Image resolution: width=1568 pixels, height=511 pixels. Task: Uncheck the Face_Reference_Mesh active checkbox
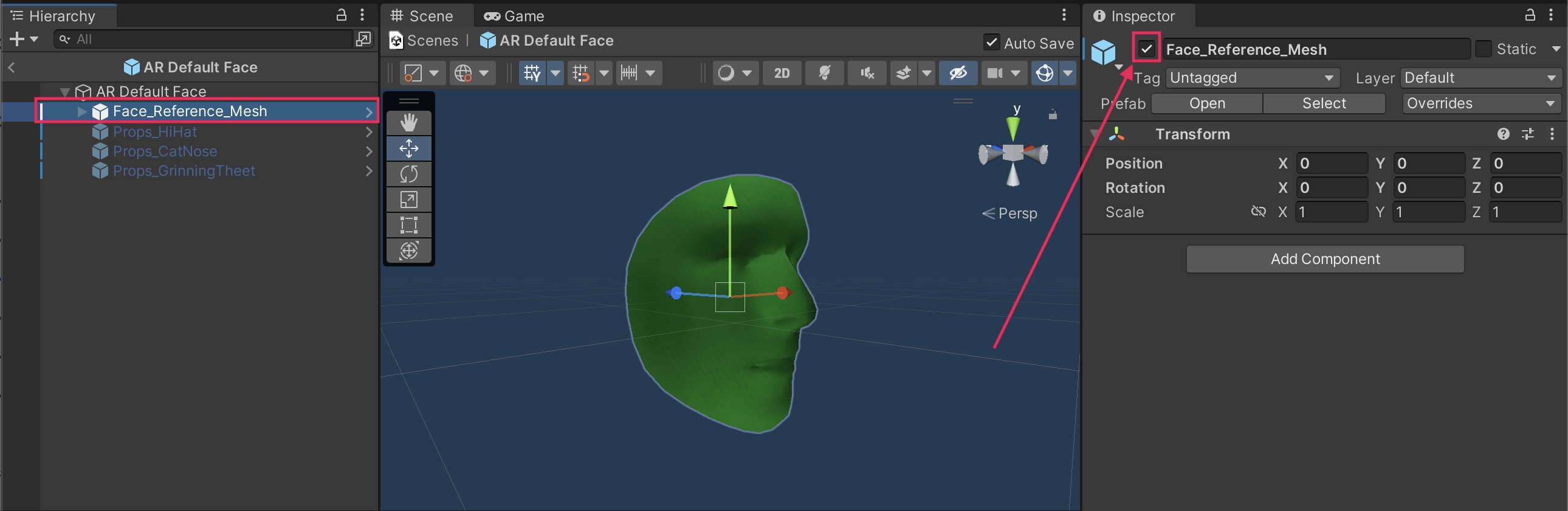[1146, 49]
